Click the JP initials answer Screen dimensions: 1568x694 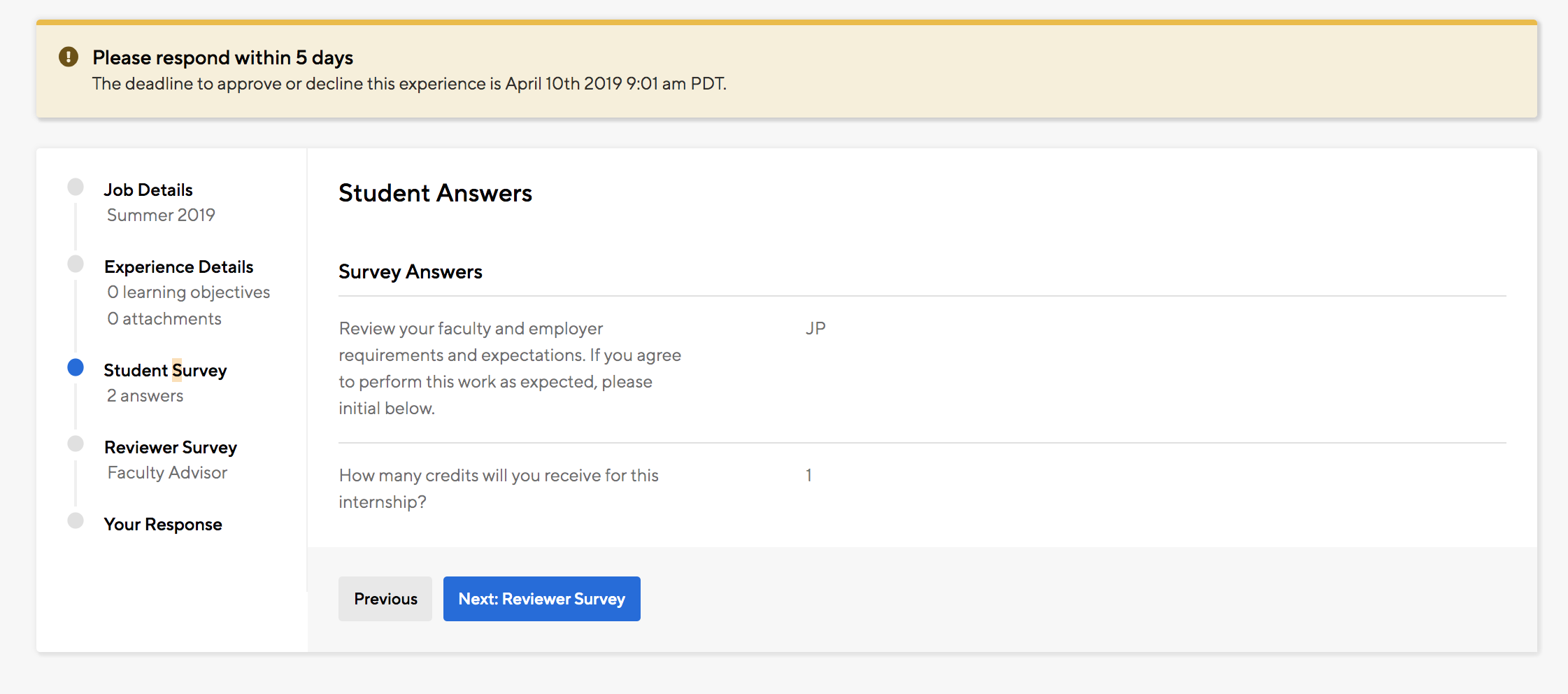tap(815, 328)
